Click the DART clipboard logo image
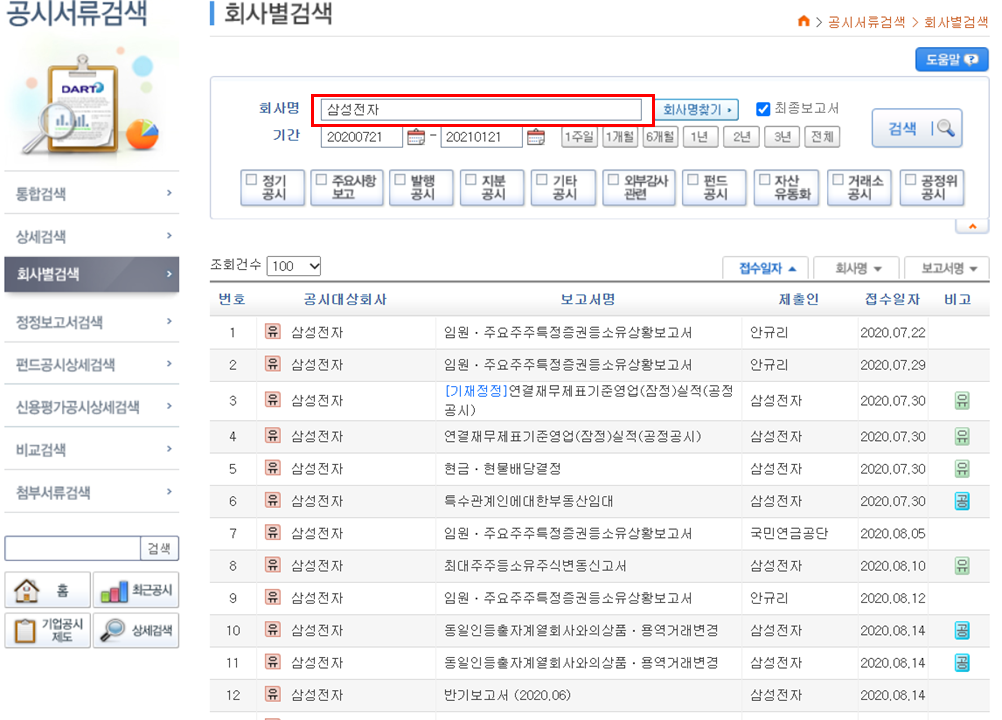This screenshot has width=1002, height=720. (83, 105)
